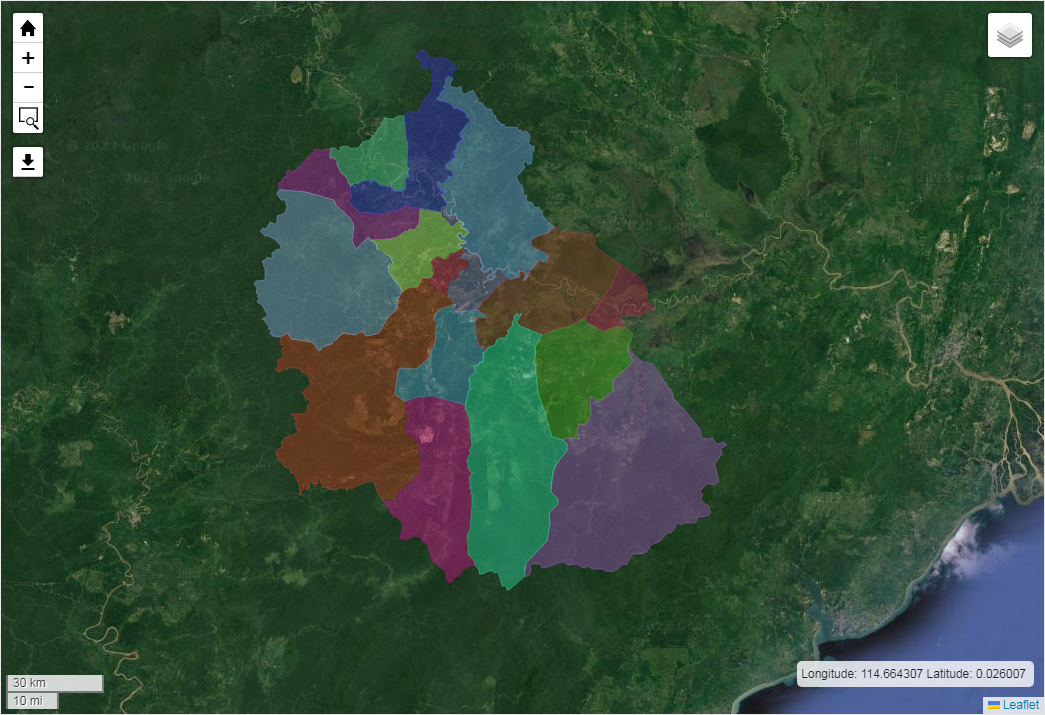This screenshot has height=715, width=1045.
Task: Activate the zoom-to-box magnifier tool
Action: 28,118
